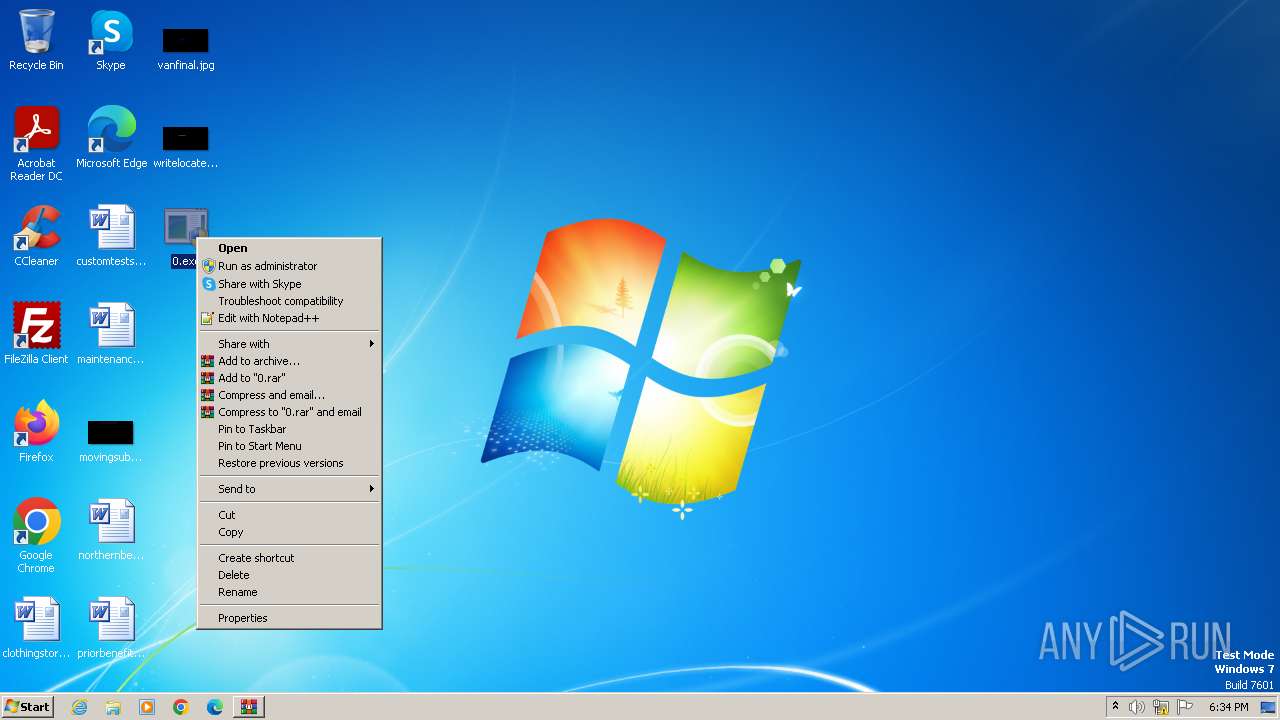Select Troubleshoot compatibility
1280x720 pixels.
[x=290, y=301]
